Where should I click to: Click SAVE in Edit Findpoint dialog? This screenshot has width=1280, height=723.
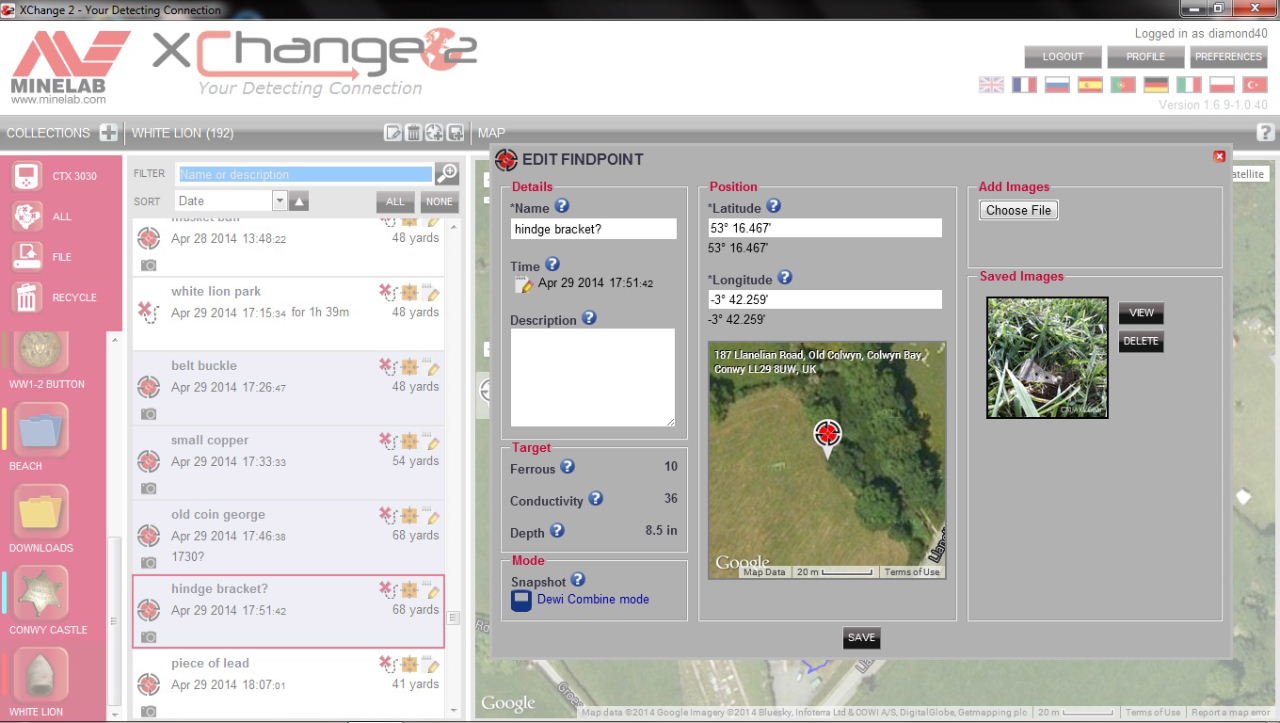pos(861,638)
